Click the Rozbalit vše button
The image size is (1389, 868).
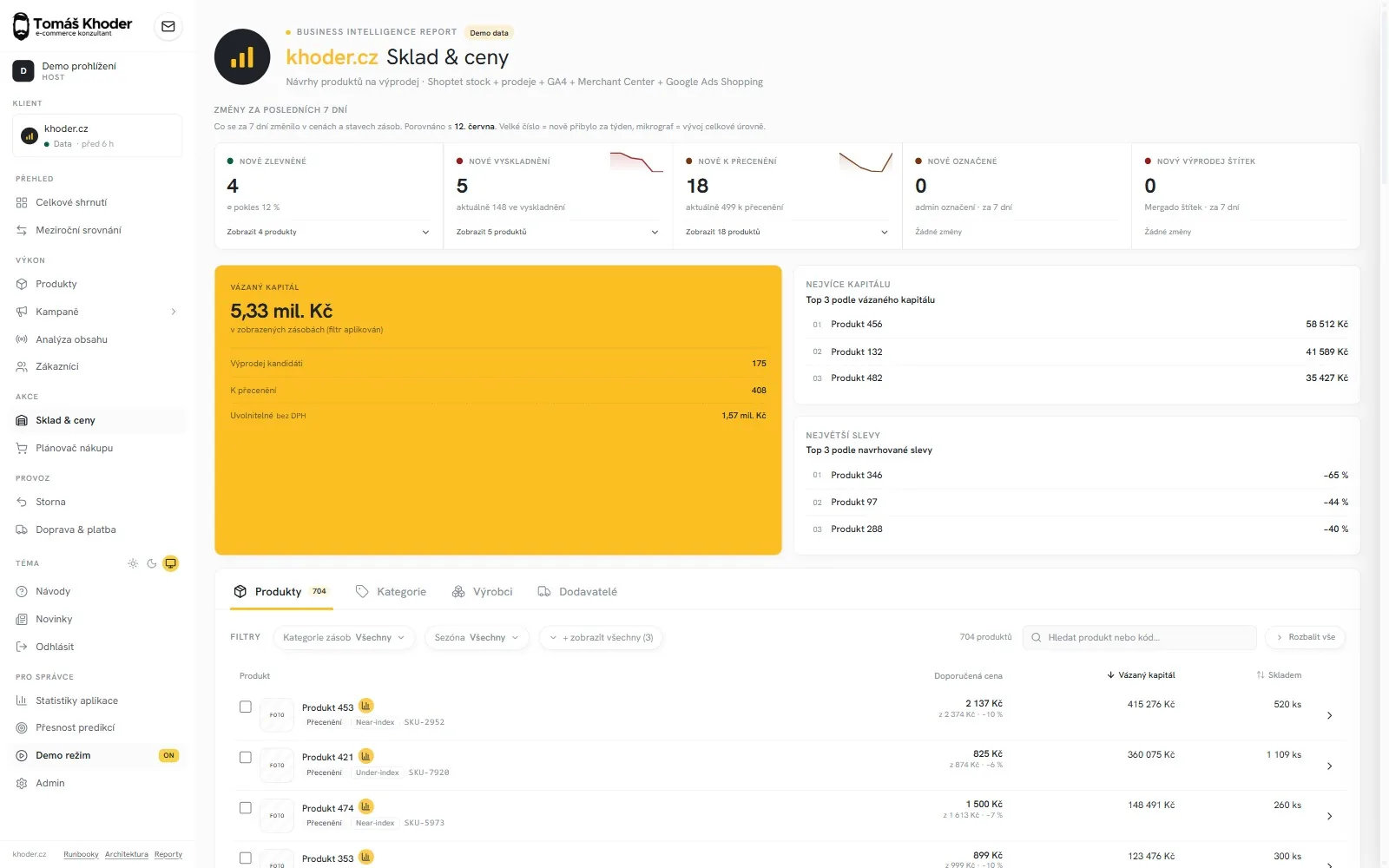coord(1306,637)
